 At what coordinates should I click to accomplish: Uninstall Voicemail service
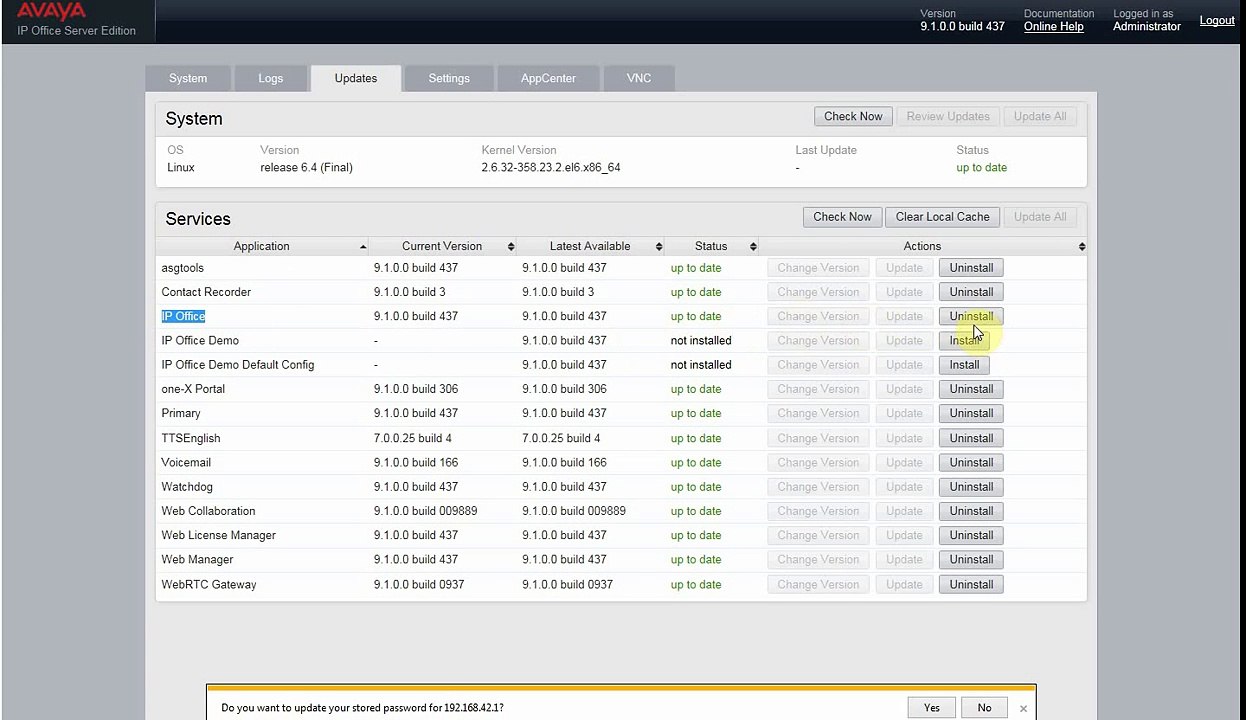971,462
